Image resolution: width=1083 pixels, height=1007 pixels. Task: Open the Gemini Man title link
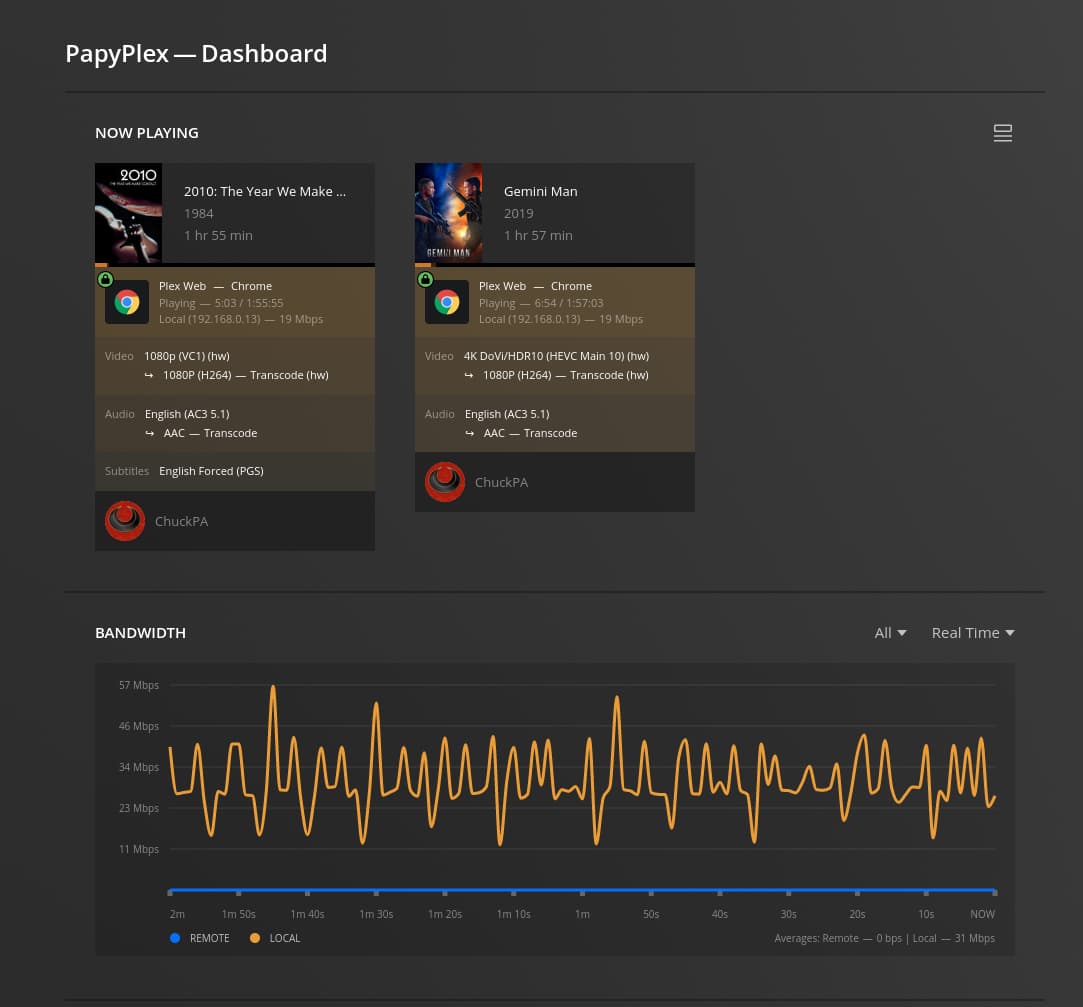540,191
